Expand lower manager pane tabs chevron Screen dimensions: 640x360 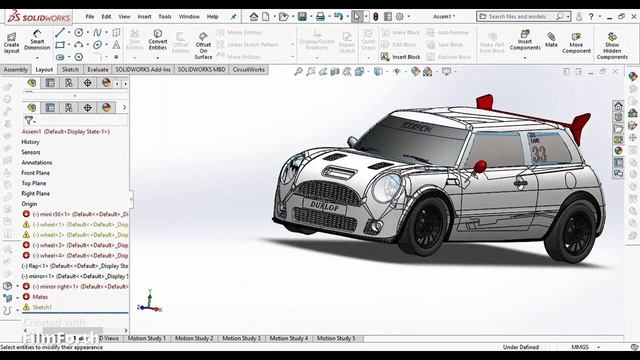(124, 107)
